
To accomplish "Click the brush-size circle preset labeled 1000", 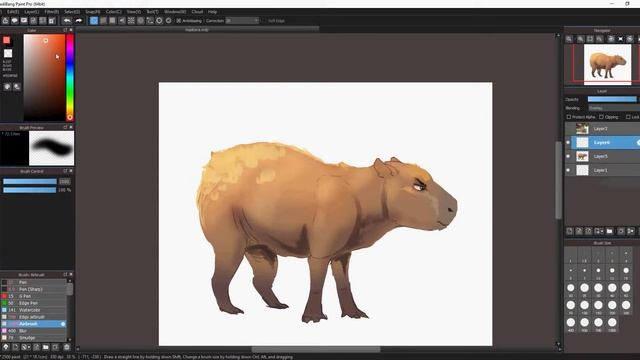I will 612,322.
